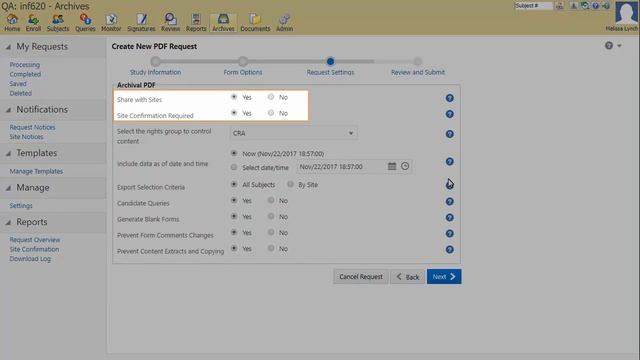This screenshot has width=640, height=360.
Task: Set Share with Sites to Yes
Action: [234, 97]
